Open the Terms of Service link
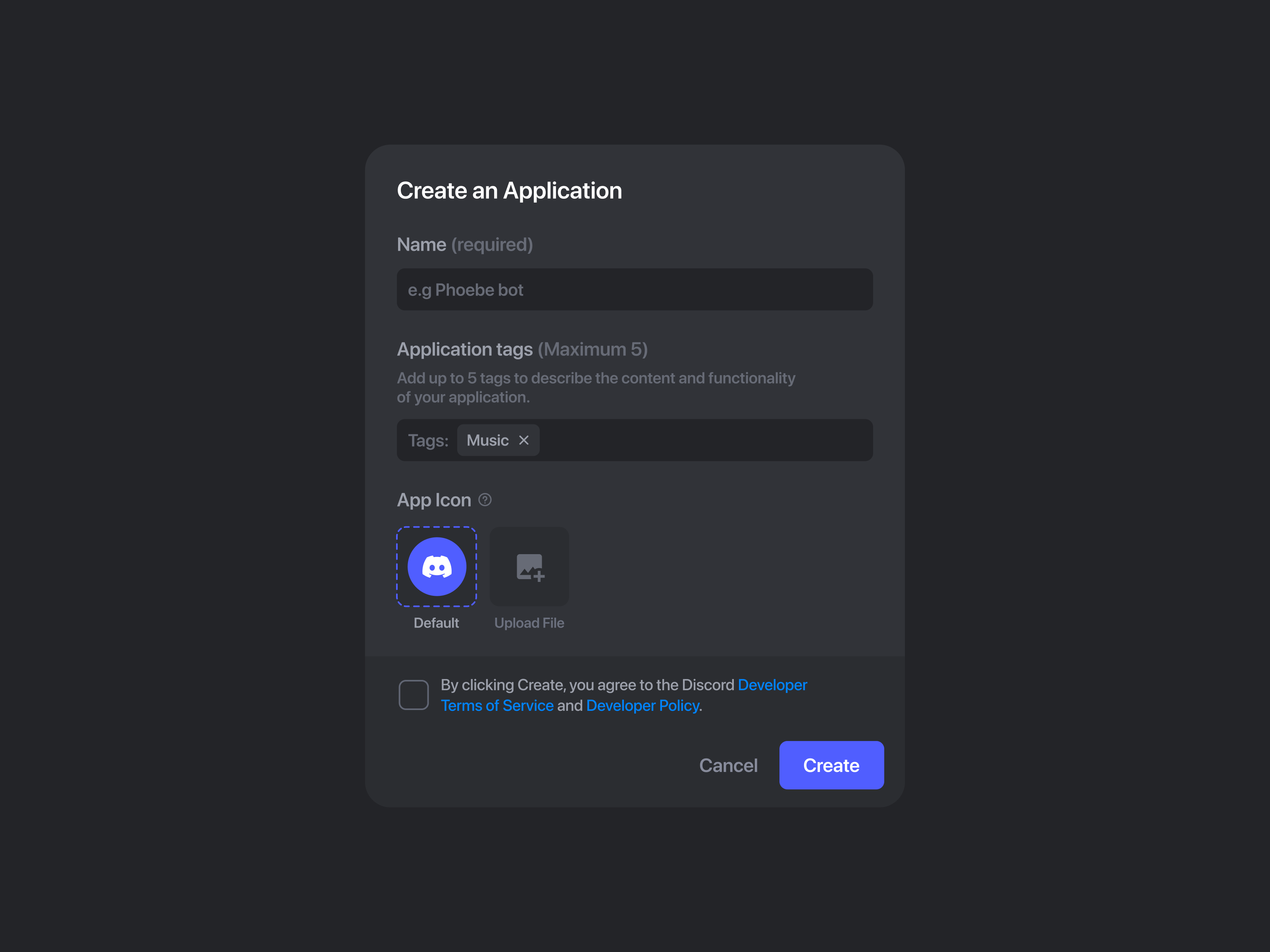The width and height of the screenshot is (1270, 952). tap(497, 705)
